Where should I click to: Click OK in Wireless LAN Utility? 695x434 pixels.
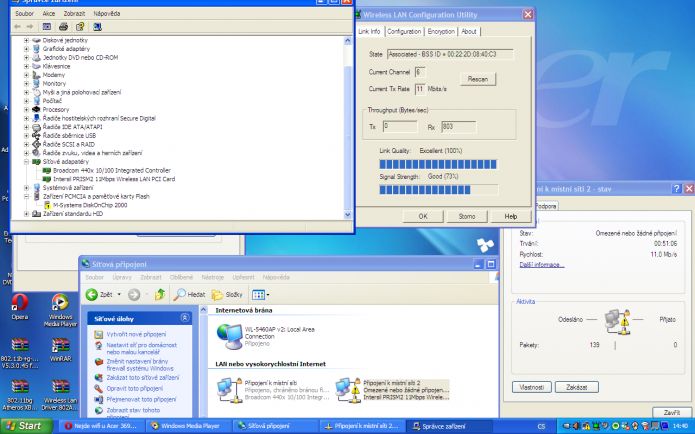423,216
